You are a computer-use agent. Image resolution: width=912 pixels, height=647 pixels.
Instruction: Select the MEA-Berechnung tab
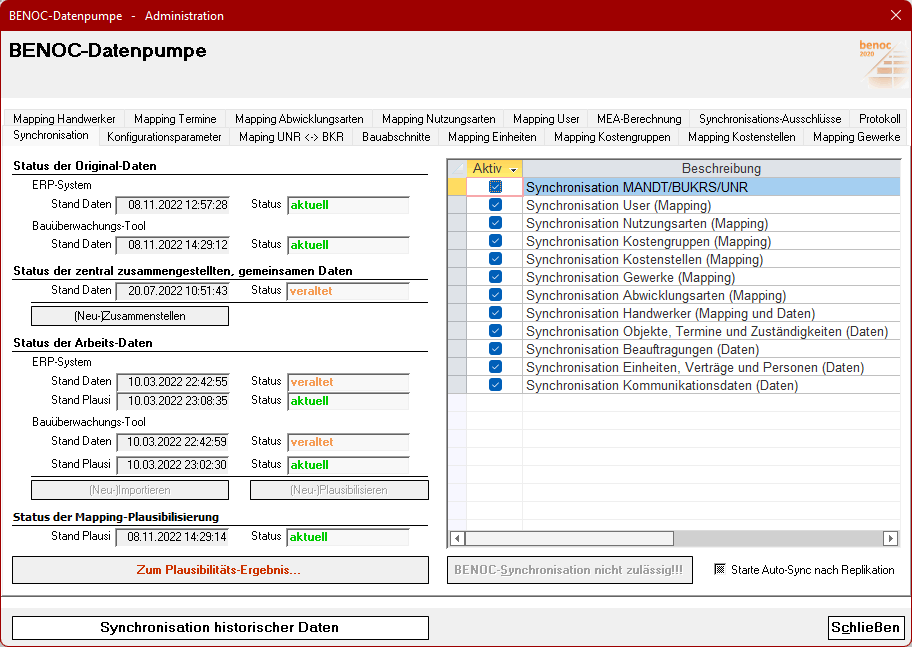pyautogui.click(x=639, y=119)
